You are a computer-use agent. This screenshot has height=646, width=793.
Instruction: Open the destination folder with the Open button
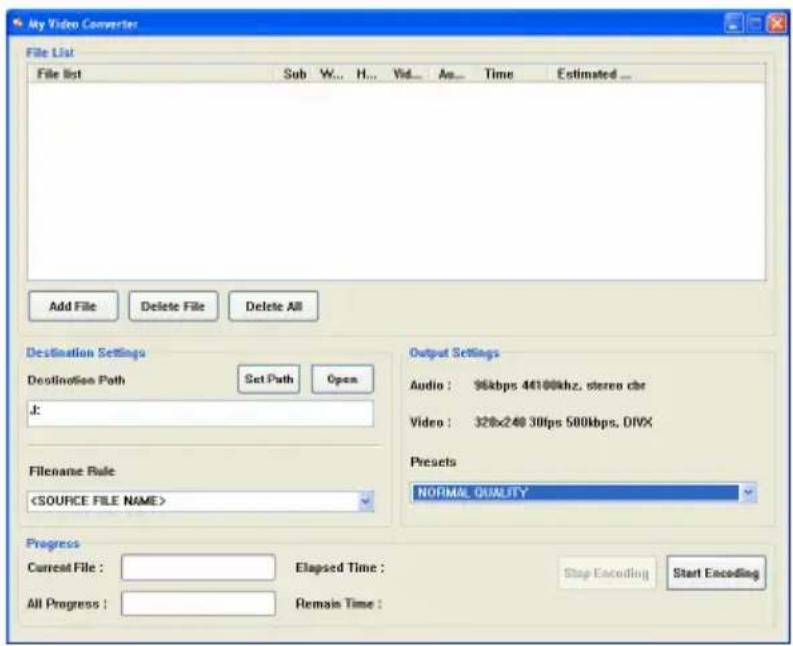342,379
